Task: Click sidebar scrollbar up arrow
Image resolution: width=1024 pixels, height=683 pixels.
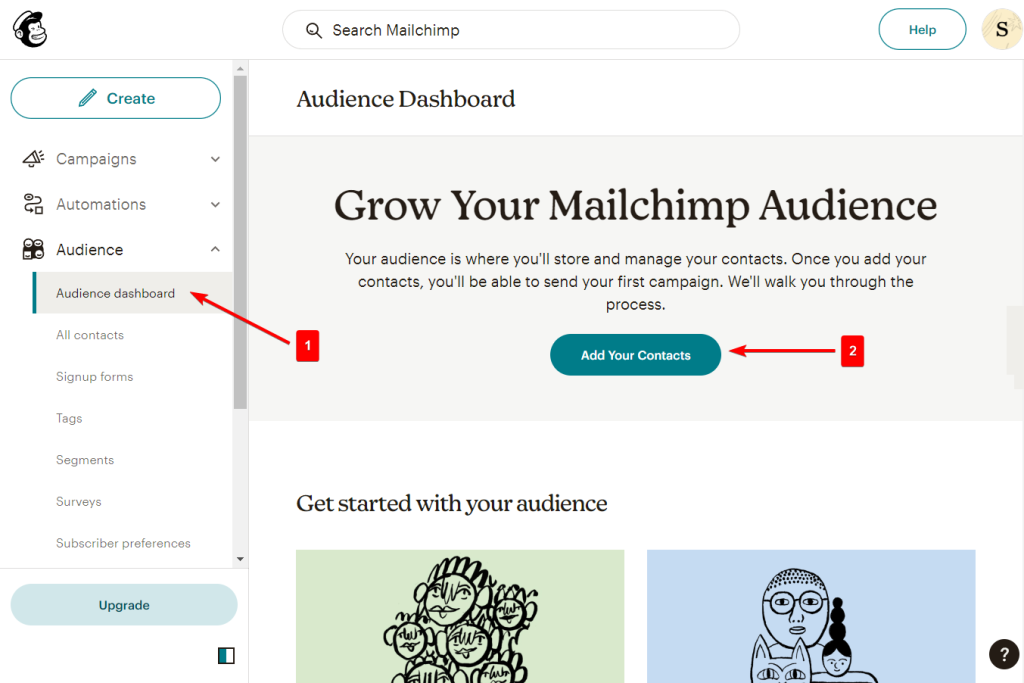Action: click(240, 69)
